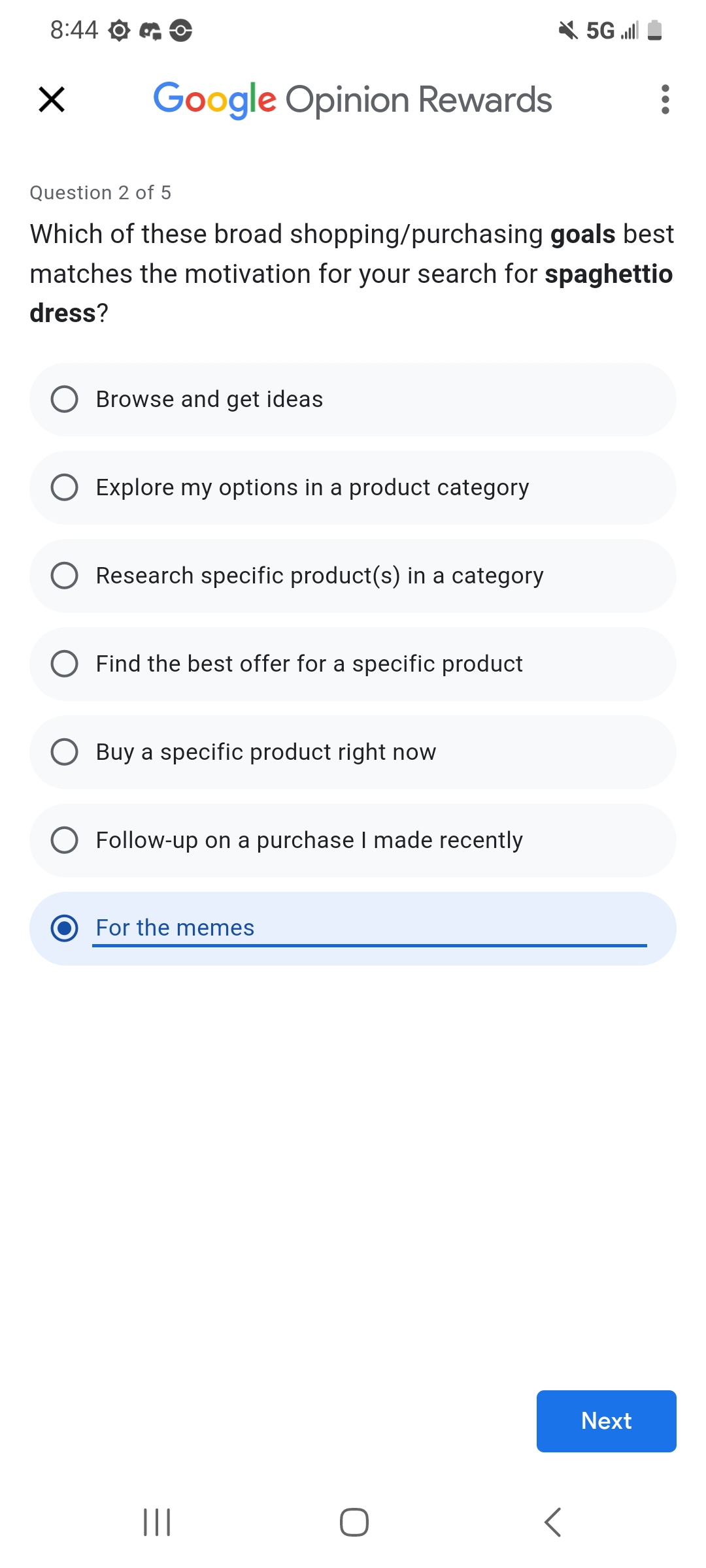Viewport: 706px width, 1568px height.
Task: Tap the 5G signal strength indicator
Action: (613, 30)
